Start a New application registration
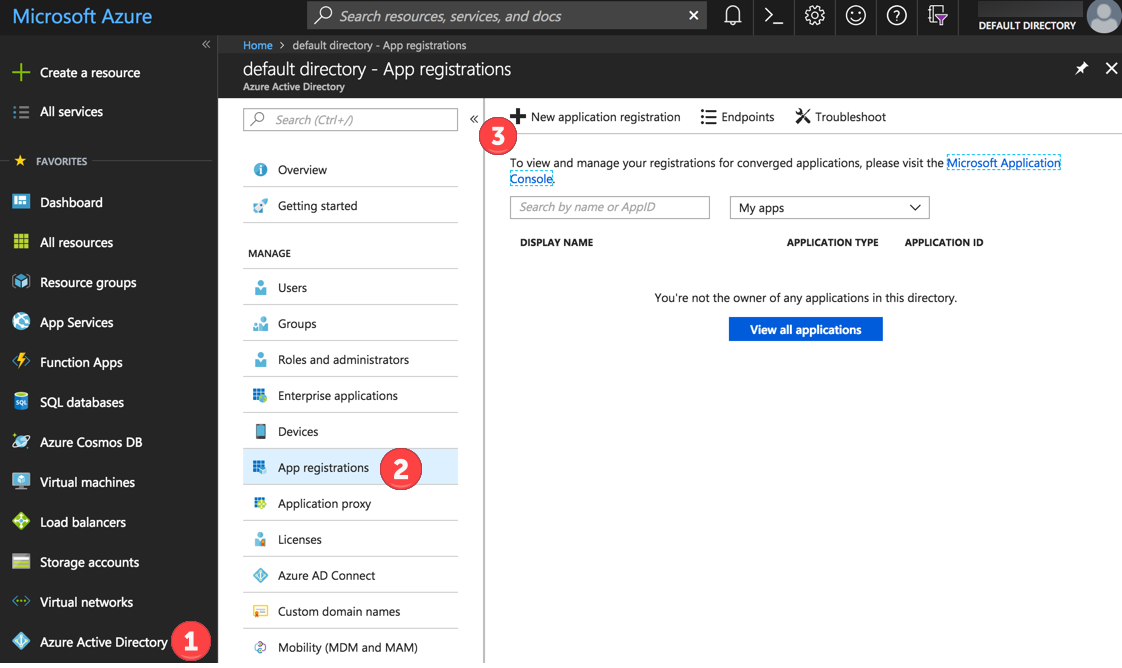Viewport: 1122px width, 668px height. [596, 116]
